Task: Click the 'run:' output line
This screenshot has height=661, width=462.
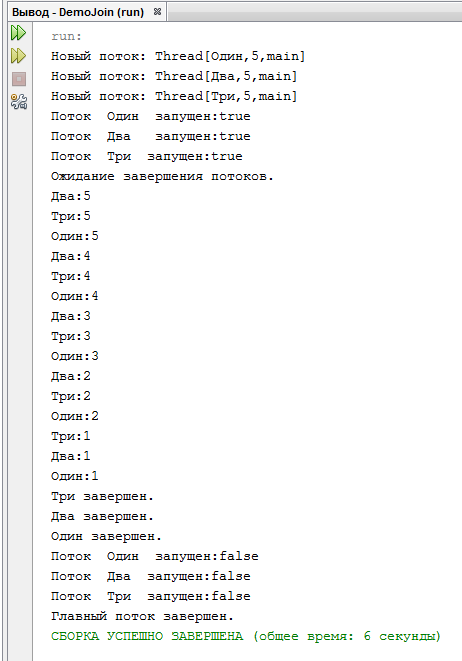Action: pos(66,36)
